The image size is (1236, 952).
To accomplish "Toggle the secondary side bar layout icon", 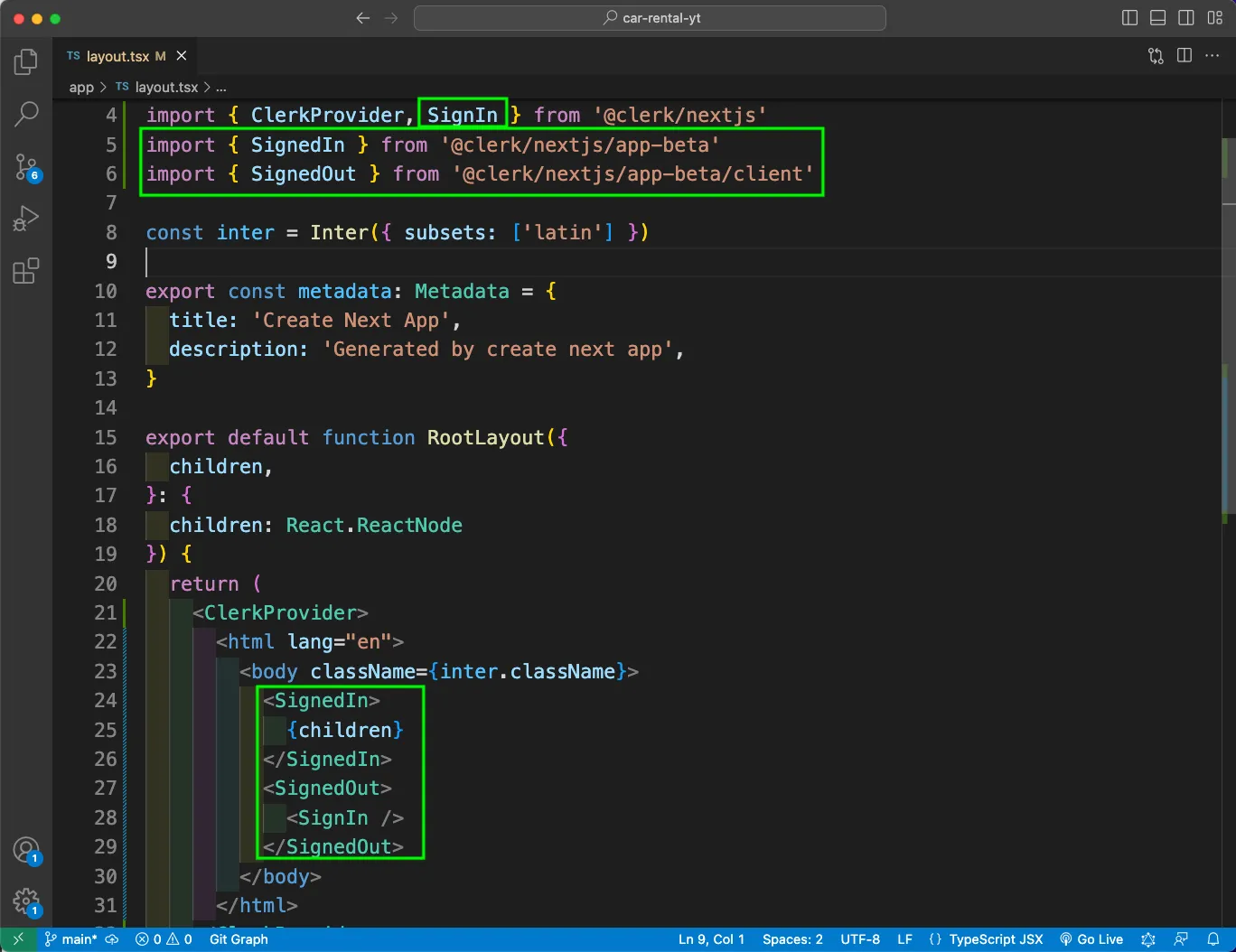I will click(1186, 18).
